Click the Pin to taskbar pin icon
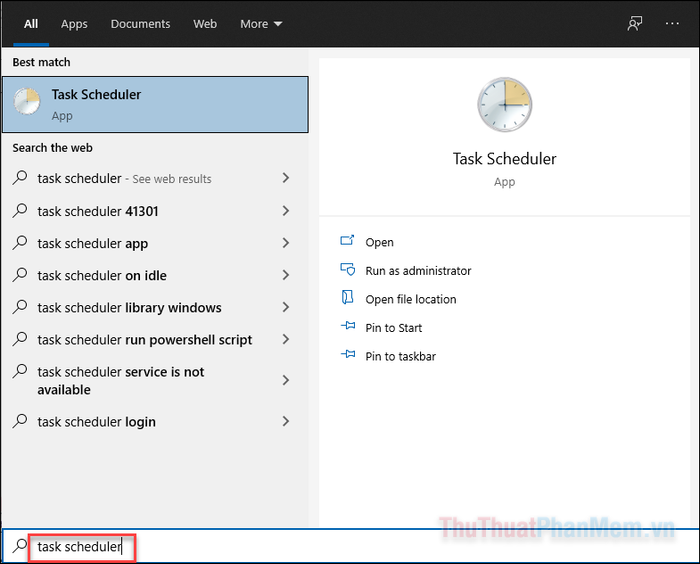 tap(348, 355)
